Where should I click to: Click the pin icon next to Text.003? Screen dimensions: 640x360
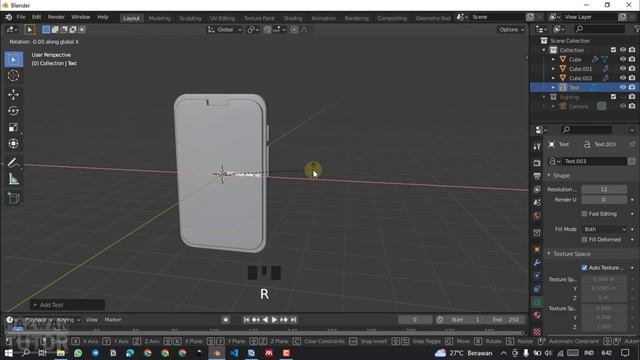(632, 144)
